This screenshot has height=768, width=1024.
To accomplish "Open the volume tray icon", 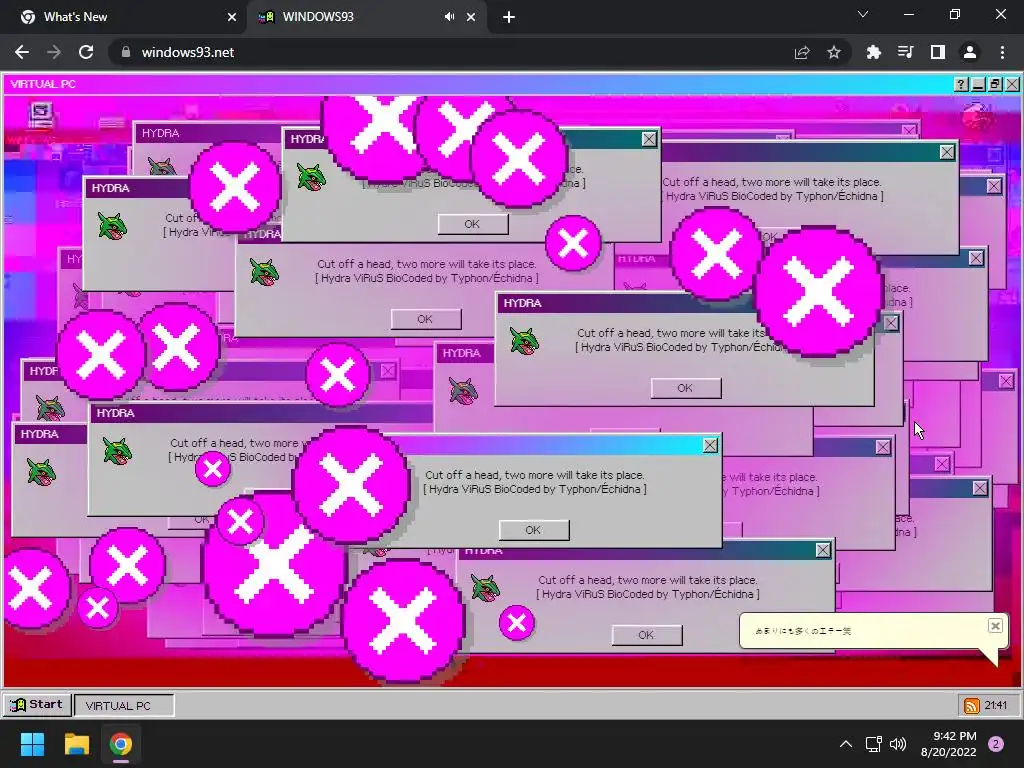I will click(x=898, y=744).
